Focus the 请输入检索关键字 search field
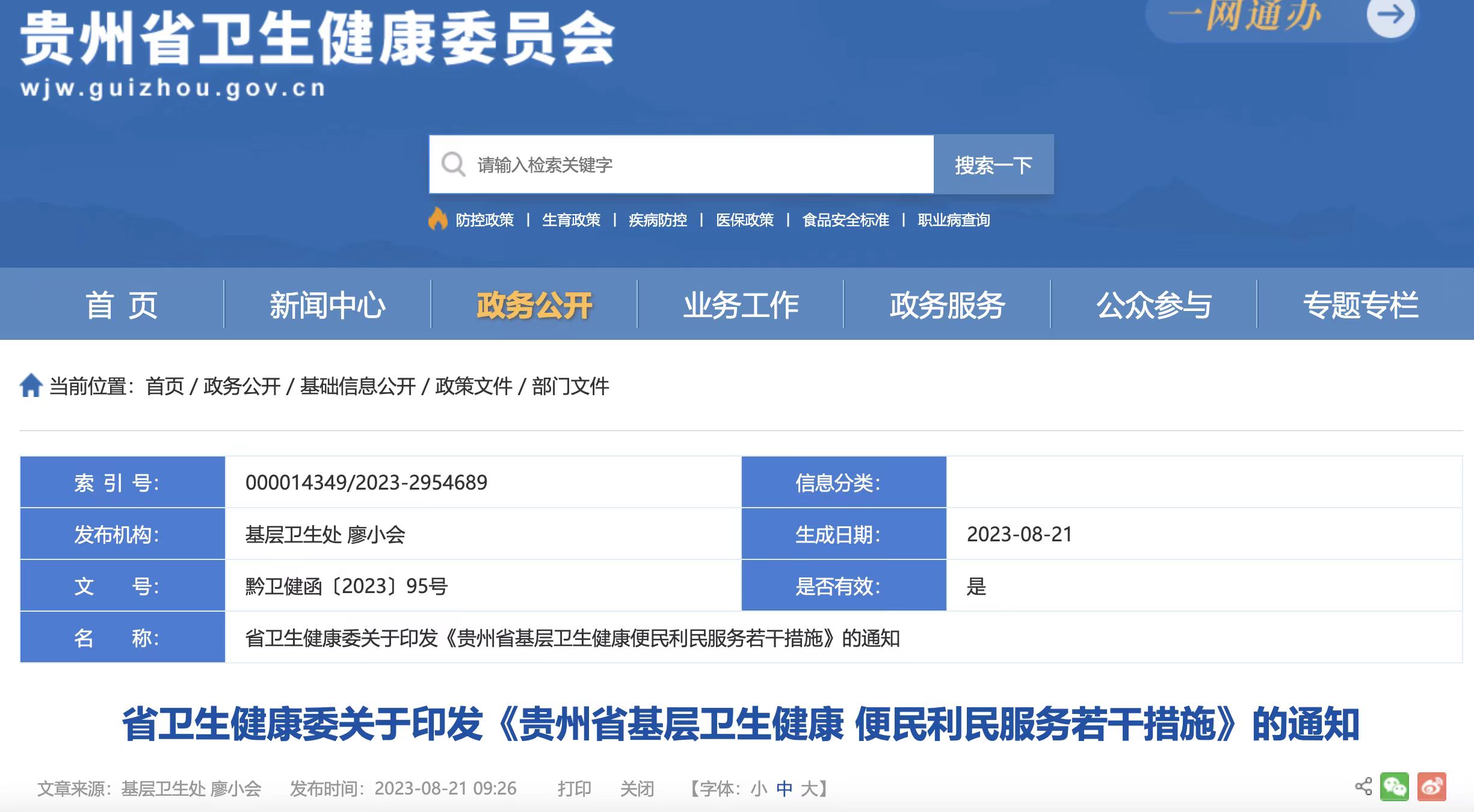 (x=692, y=165)
